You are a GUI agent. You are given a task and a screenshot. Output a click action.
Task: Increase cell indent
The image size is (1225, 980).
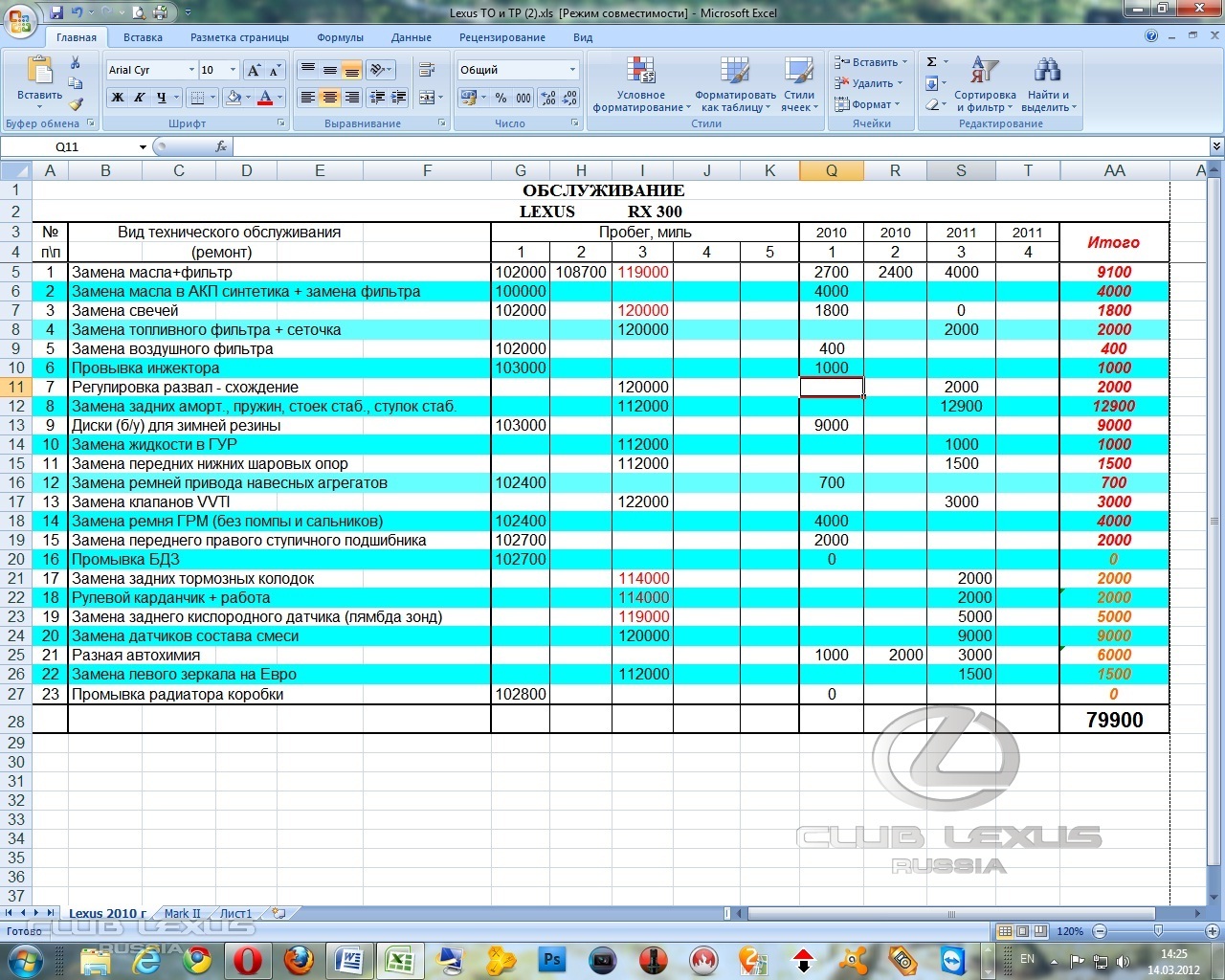coord(399,98)
